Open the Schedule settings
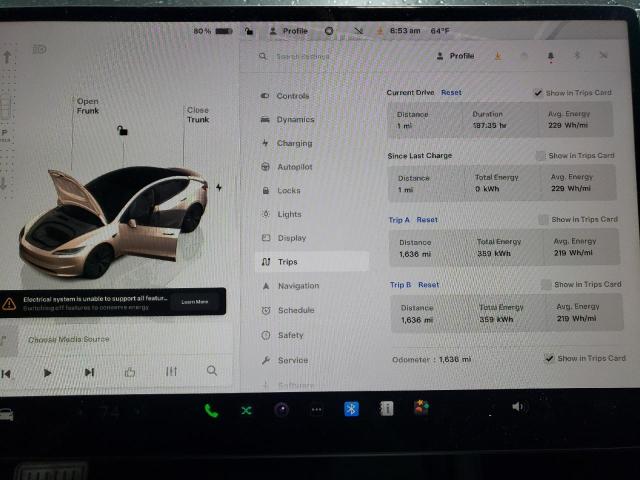 296,310
